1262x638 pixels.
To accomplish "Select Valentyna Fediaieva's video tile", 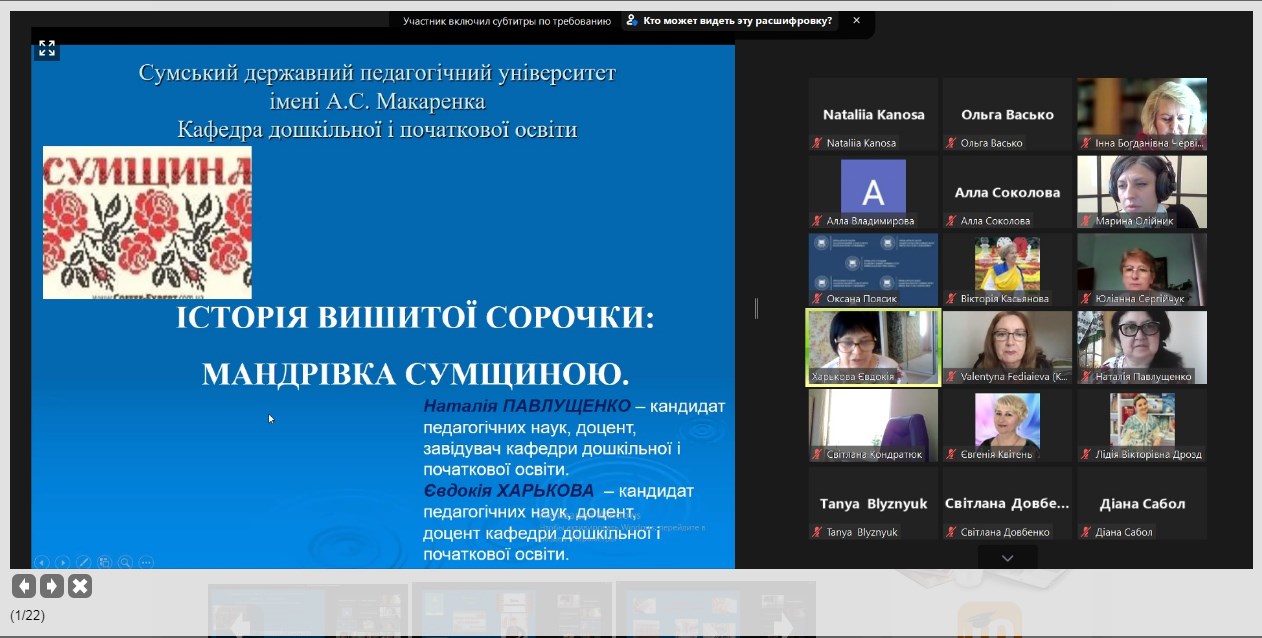I will point(1007,347).
